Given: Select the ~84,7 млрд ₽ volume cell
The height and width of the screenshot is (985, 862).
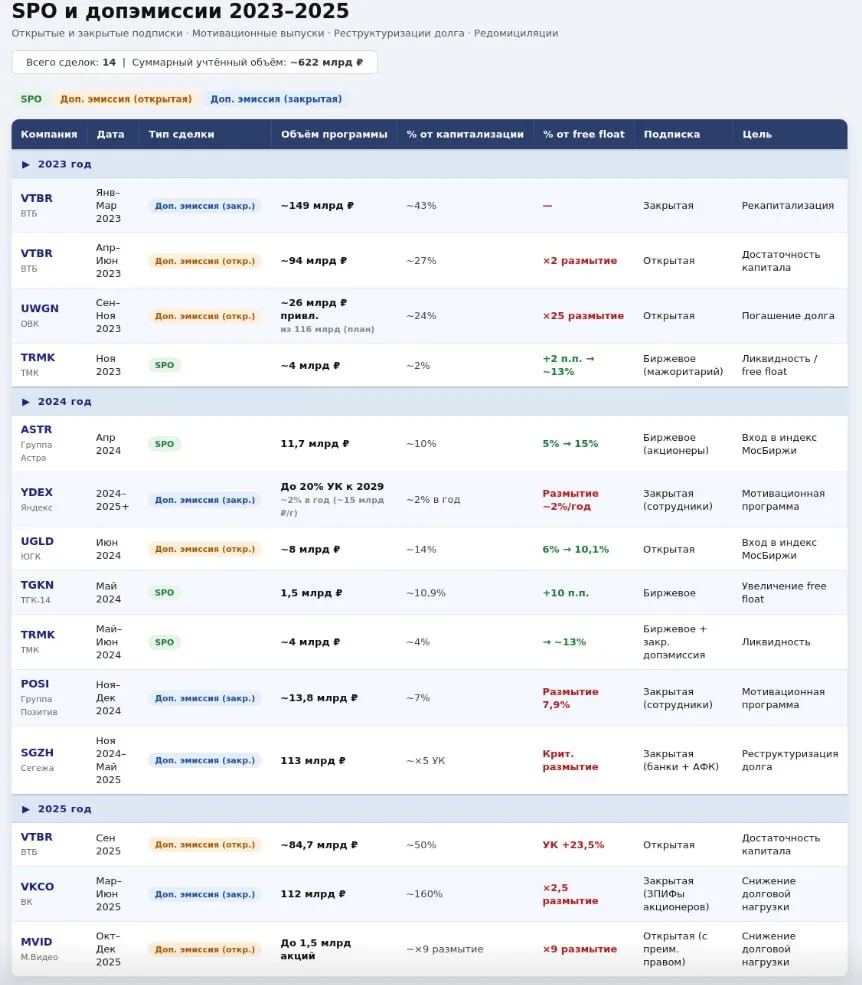Looking at the screenshot, I should coord(319,845).
